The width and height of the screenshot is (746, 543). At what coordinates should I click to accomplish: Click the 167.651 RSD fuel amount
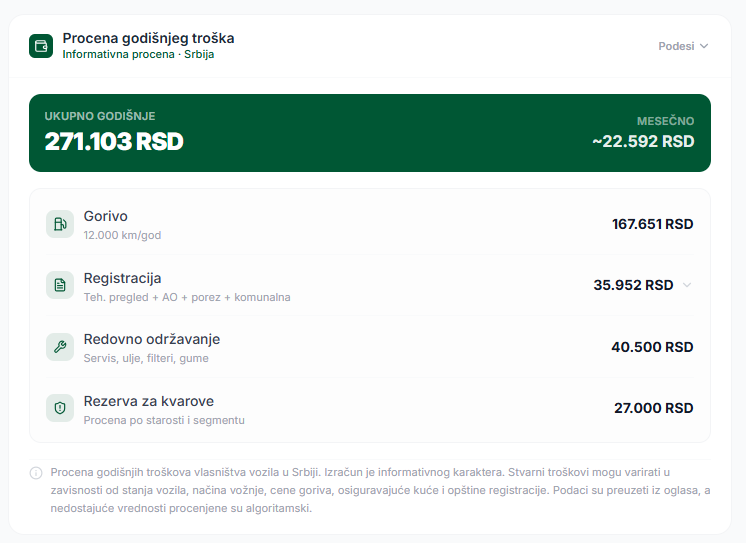[x=652, y=224]
